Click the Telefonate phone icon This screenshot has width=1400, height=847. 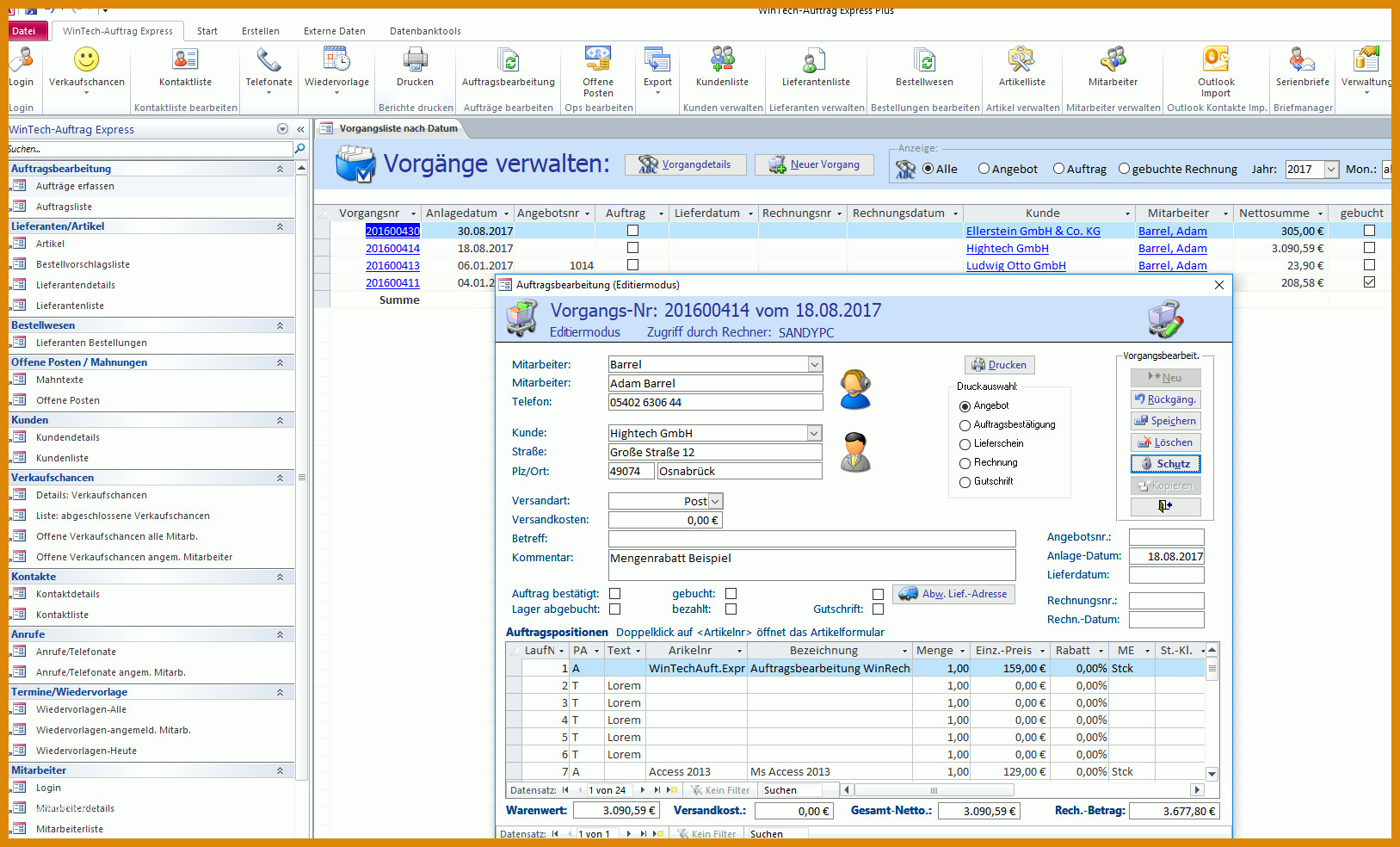[268, 59]
